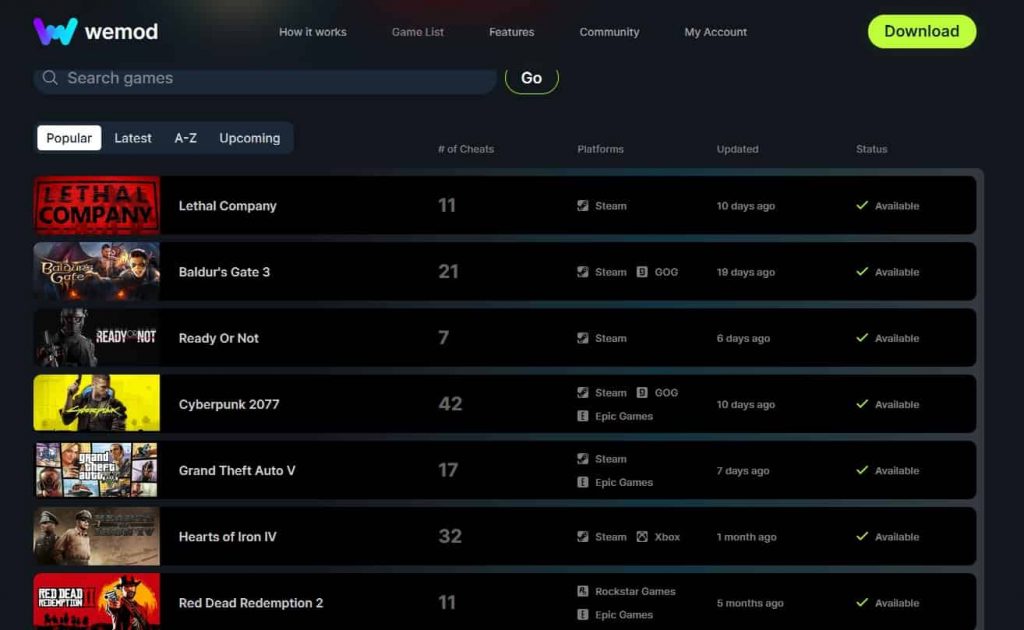The width and height of the screenshot is (1024, 630).
Task: Open the Grand Theft Auto V game title
Action: click(x=237, y=471)
